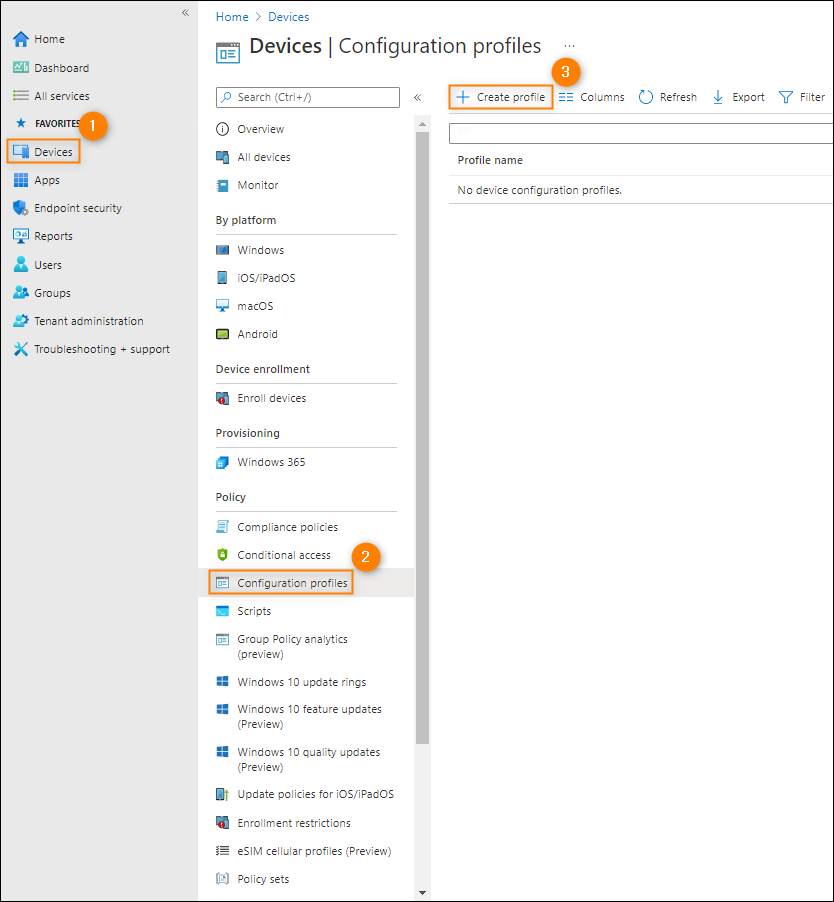Click the Search (Ctrl+/) menu field
This screenshot has width=834, height=902.
click(x=308, y=97)
